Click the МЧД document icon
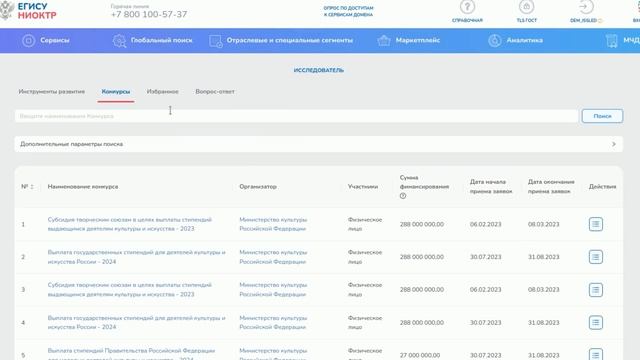This screenshot has width=640, height=360. [x=611, y=40]
